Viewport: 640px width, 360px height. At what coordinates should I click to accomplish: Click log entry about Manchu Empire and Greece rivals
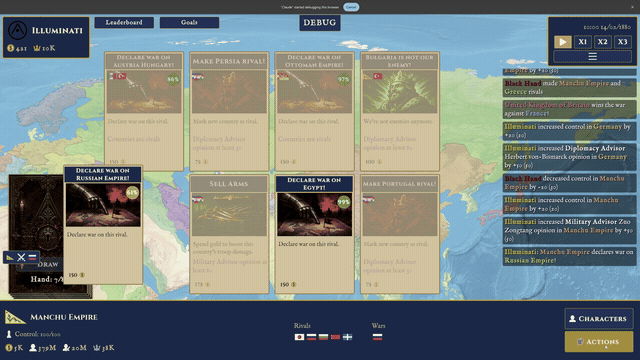coord(569,88)
